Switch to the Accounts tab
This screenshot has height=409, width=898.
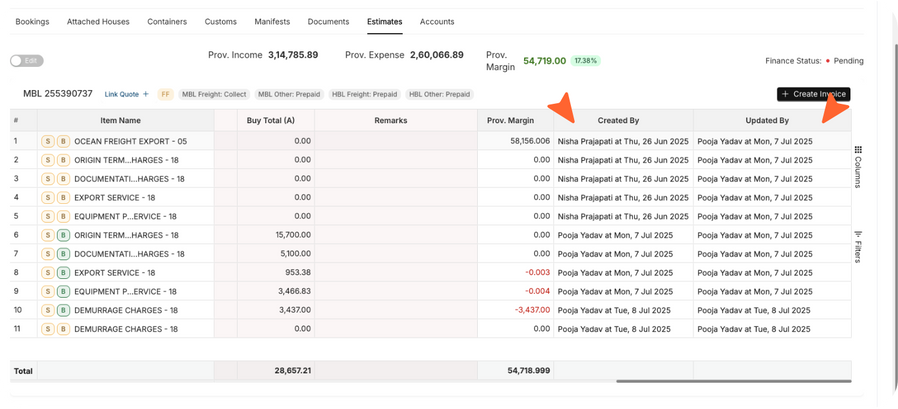click(x=437, y=22)
